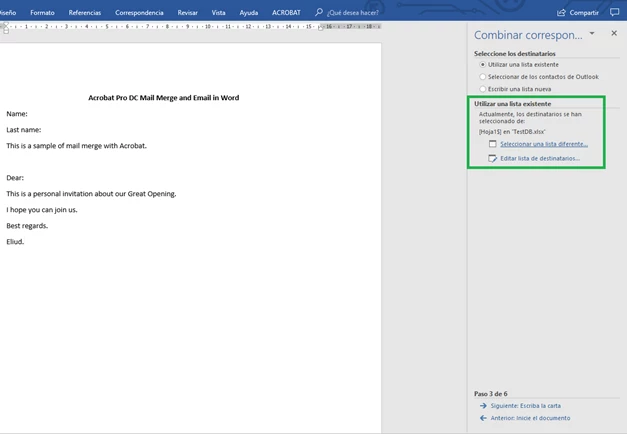Click the right indent marker on the ruler
The height and width of the screenshot is (434, 627).
[320, 28]
